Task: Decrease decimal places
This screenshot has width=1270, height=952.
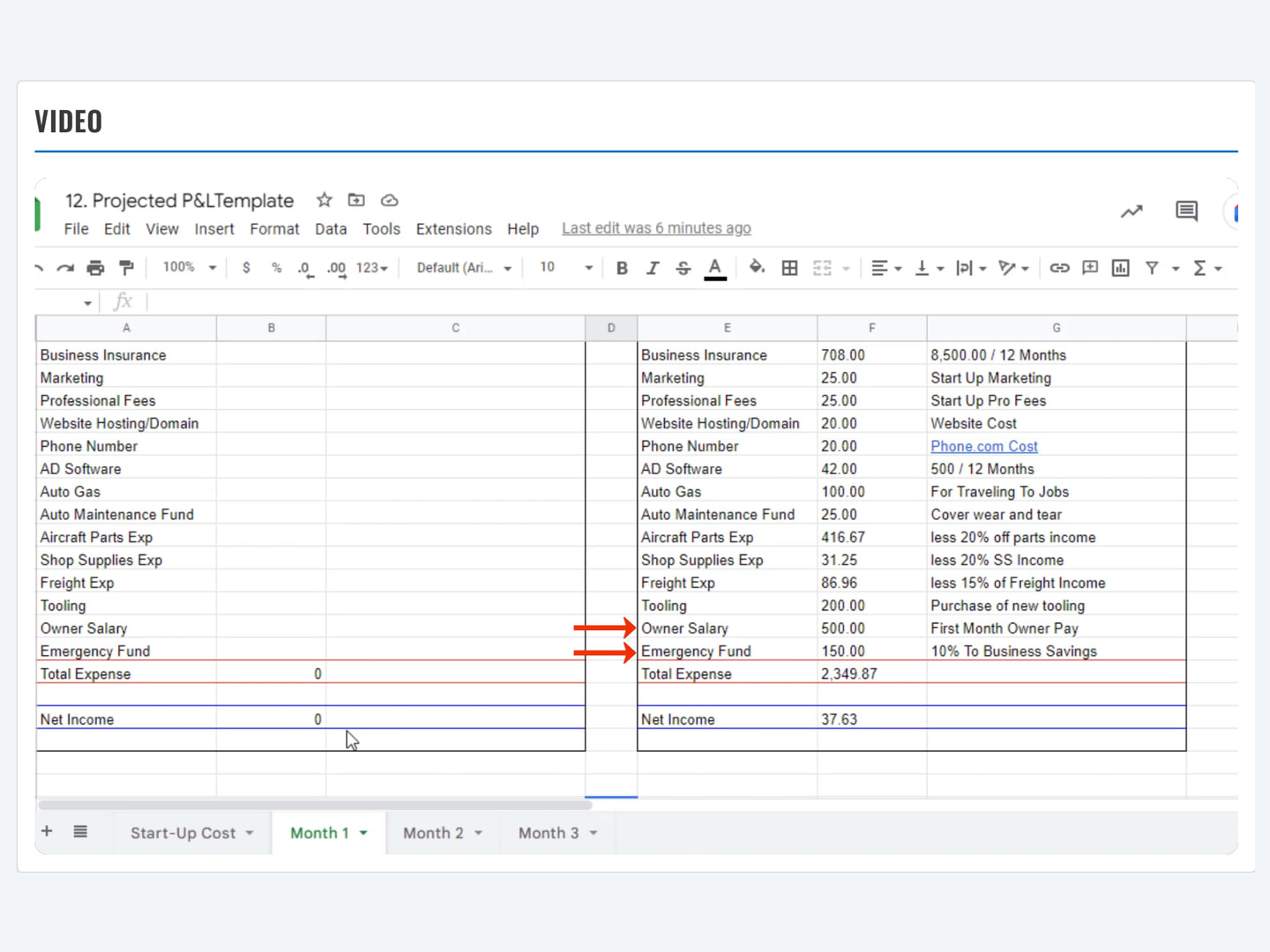Action: (x=305, y=269)
